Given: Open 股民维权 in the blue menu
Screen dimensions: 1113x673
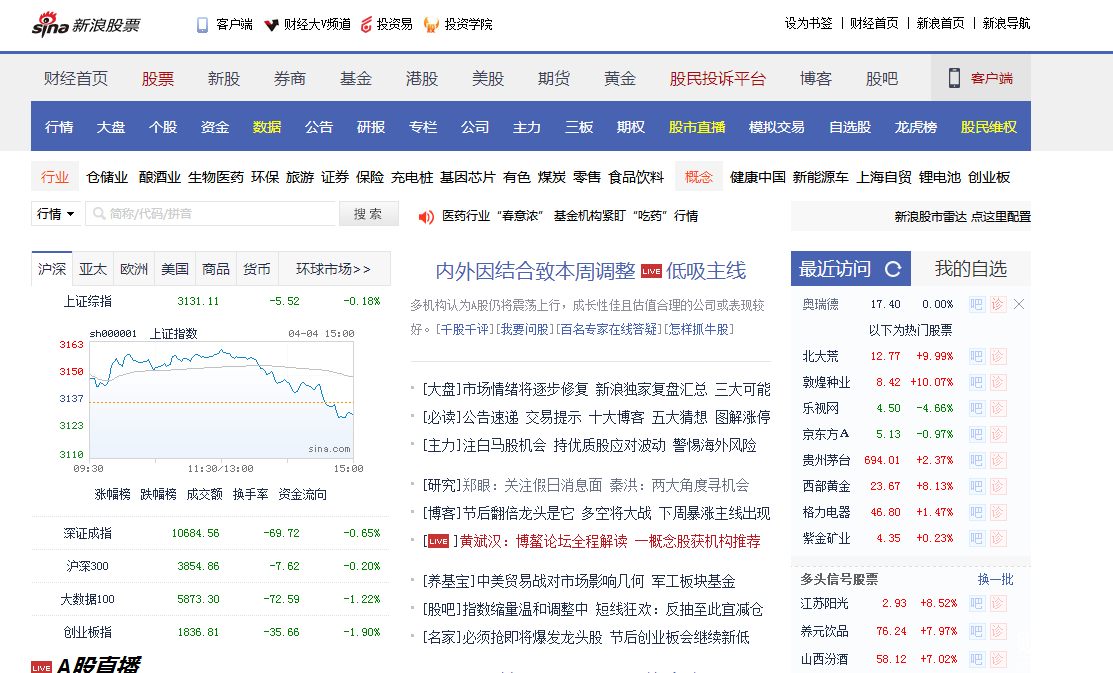Looking at the screenshot, I should click(989, 127).
